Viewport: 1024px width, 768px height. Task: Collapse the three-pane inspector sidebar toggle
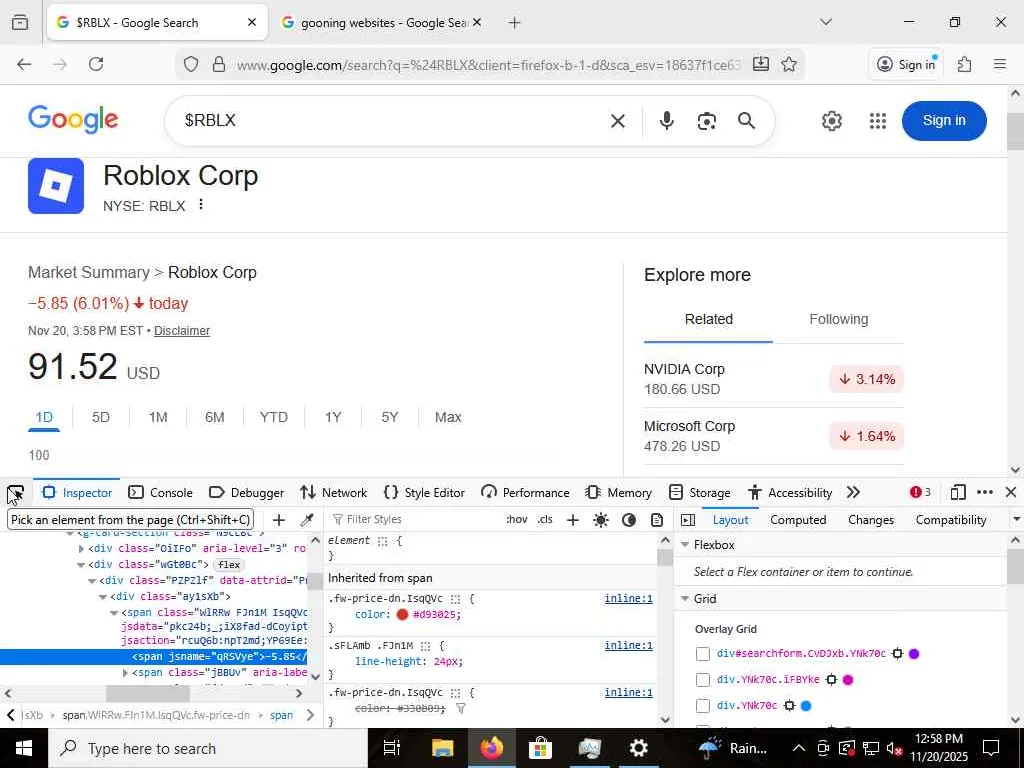pyautogui.click(x=688, y=520)
